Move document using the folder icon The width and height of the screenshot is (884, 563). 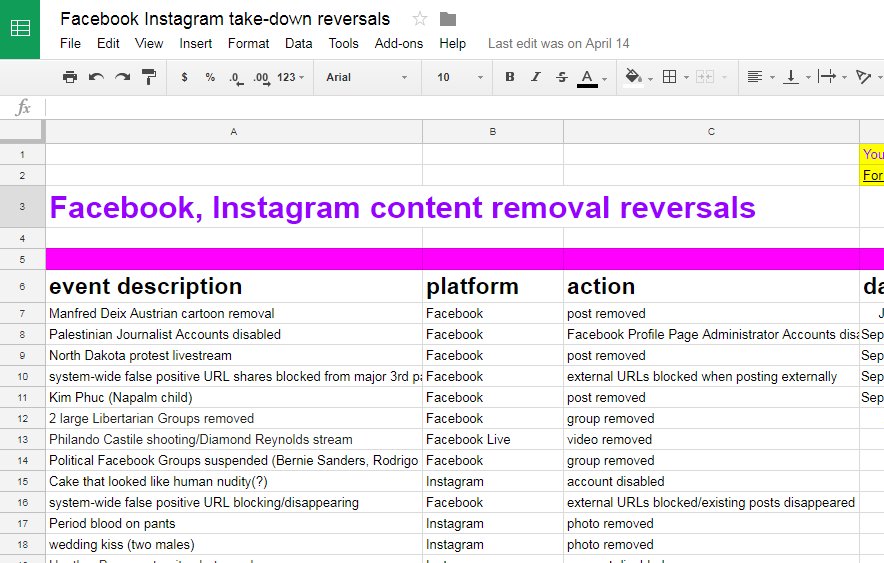[x=448, y=19]
